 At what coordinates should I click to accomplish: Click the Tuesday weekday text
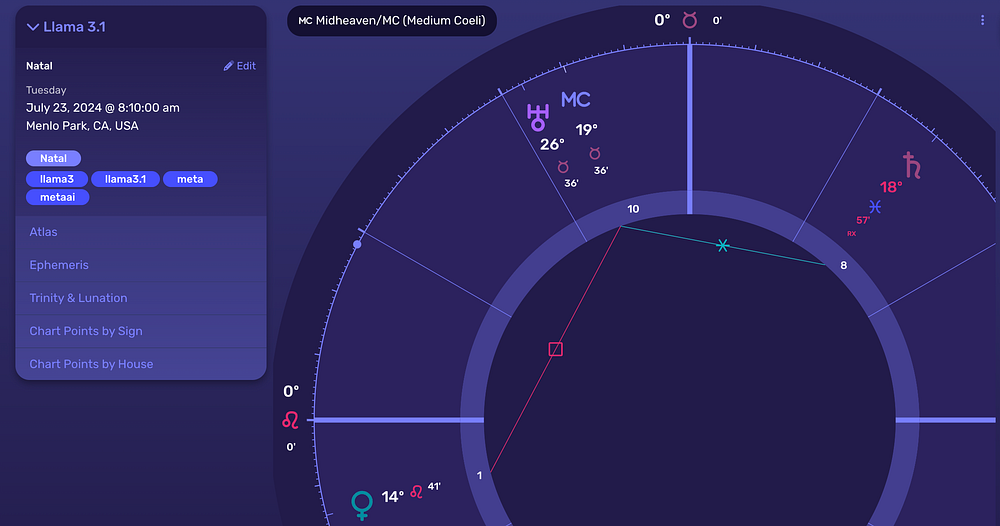tap(46, 91)
